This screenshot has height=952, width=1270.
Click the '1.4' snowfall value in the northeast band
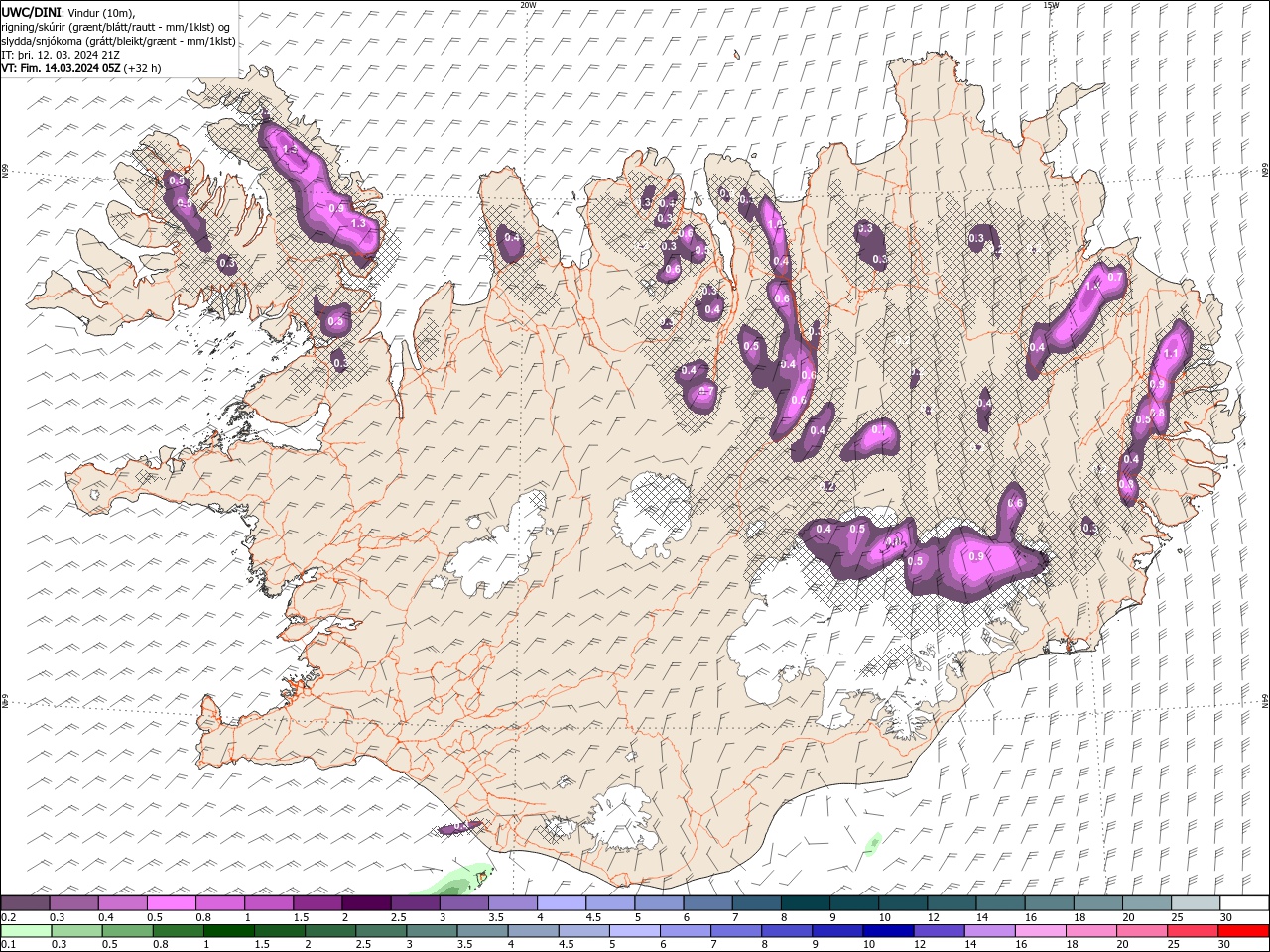[1093, 285]
